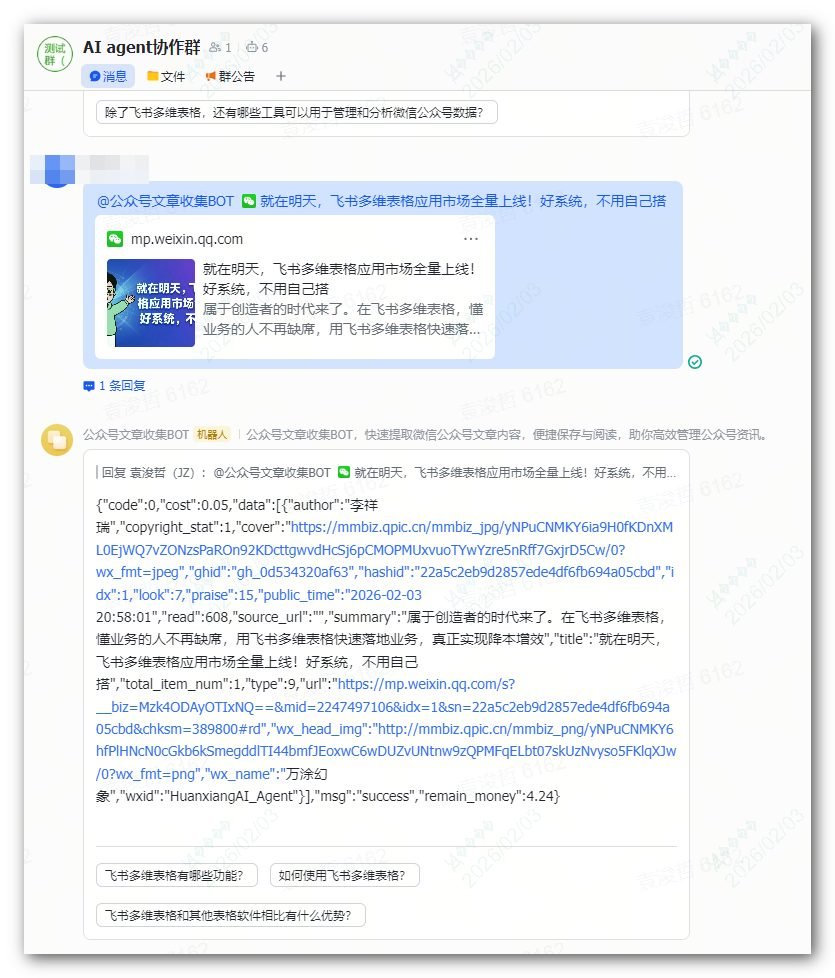Click article card title 就在明天，飞书多维表格应用市场全量上线

point(340,279)
